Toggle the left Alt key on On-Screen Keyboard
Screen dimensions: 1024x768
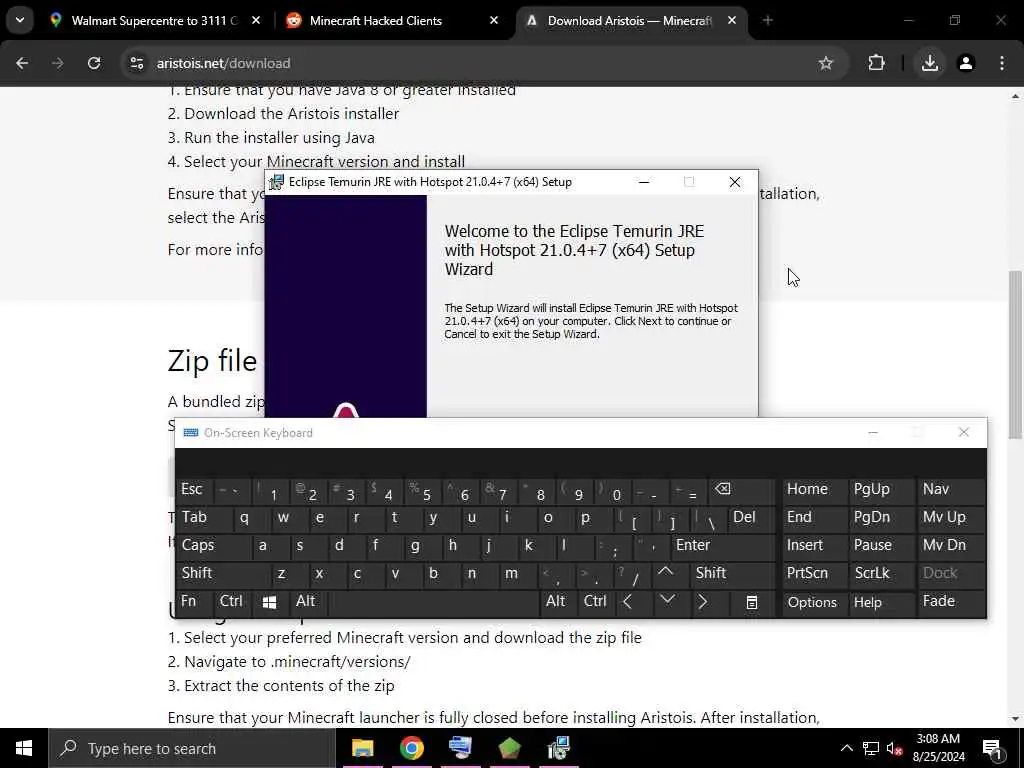click(x=306, y=601)
